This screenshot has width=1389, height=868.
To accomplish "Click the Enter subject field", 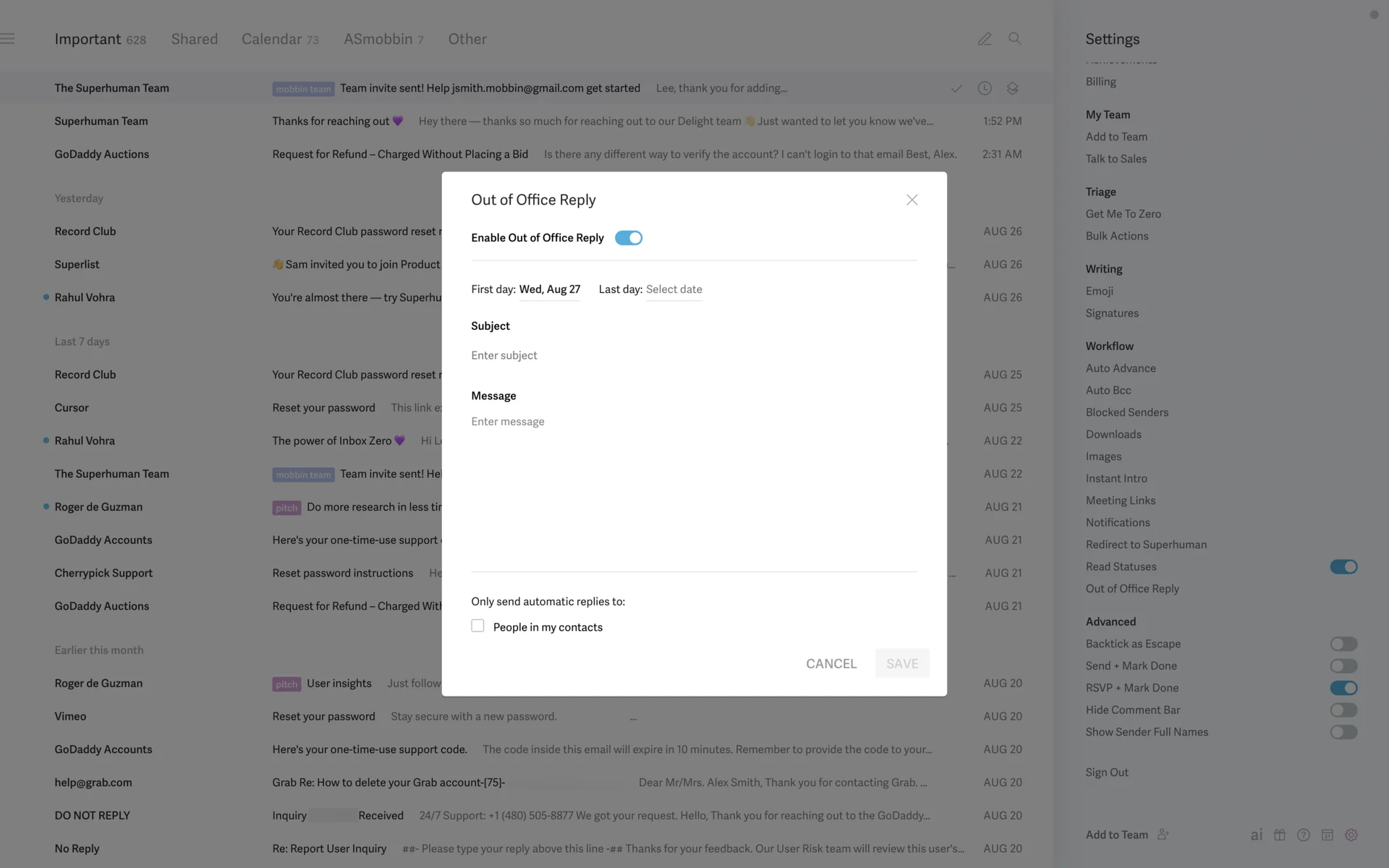I will tap(693, 355).
